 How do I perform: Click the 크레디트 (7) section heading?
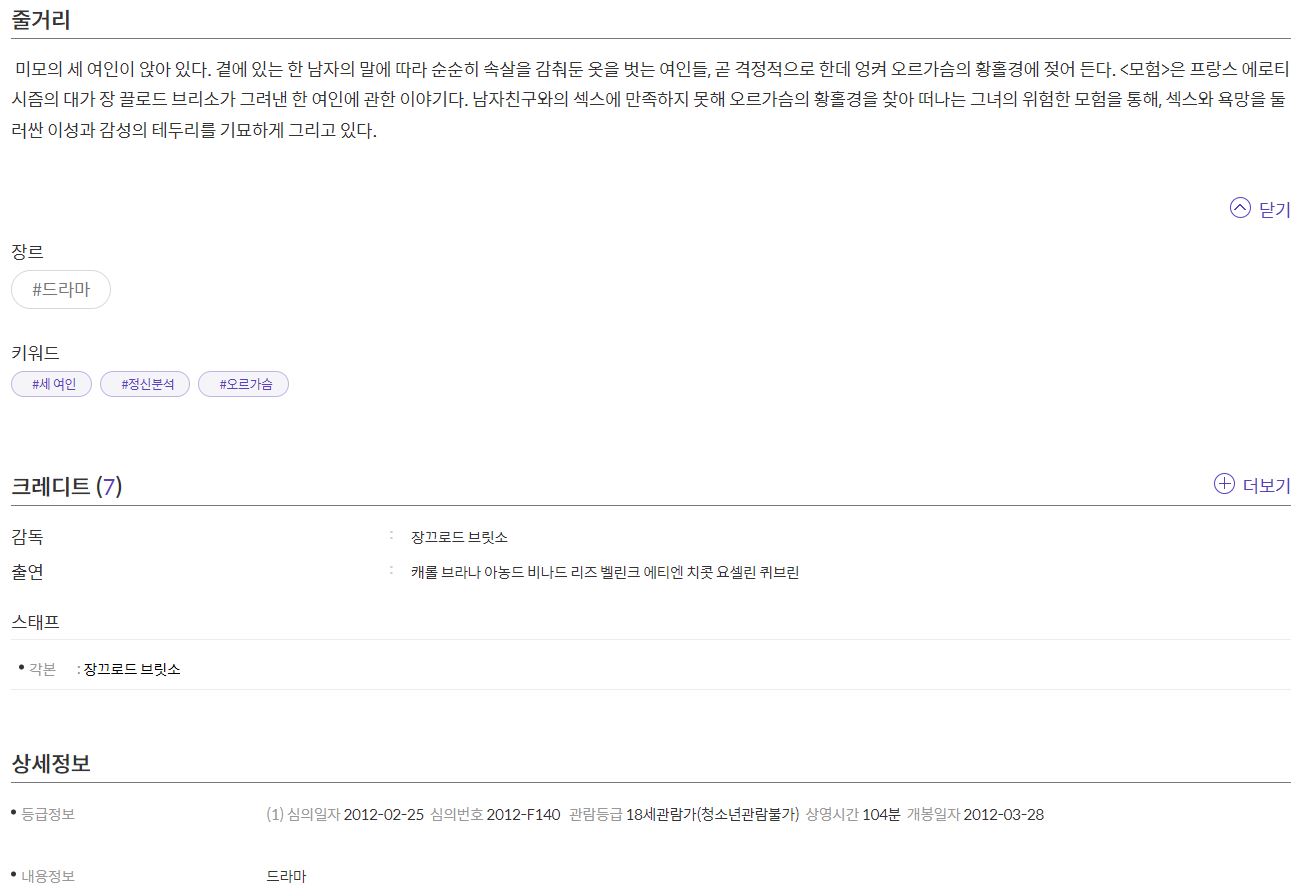coord(66,487)
